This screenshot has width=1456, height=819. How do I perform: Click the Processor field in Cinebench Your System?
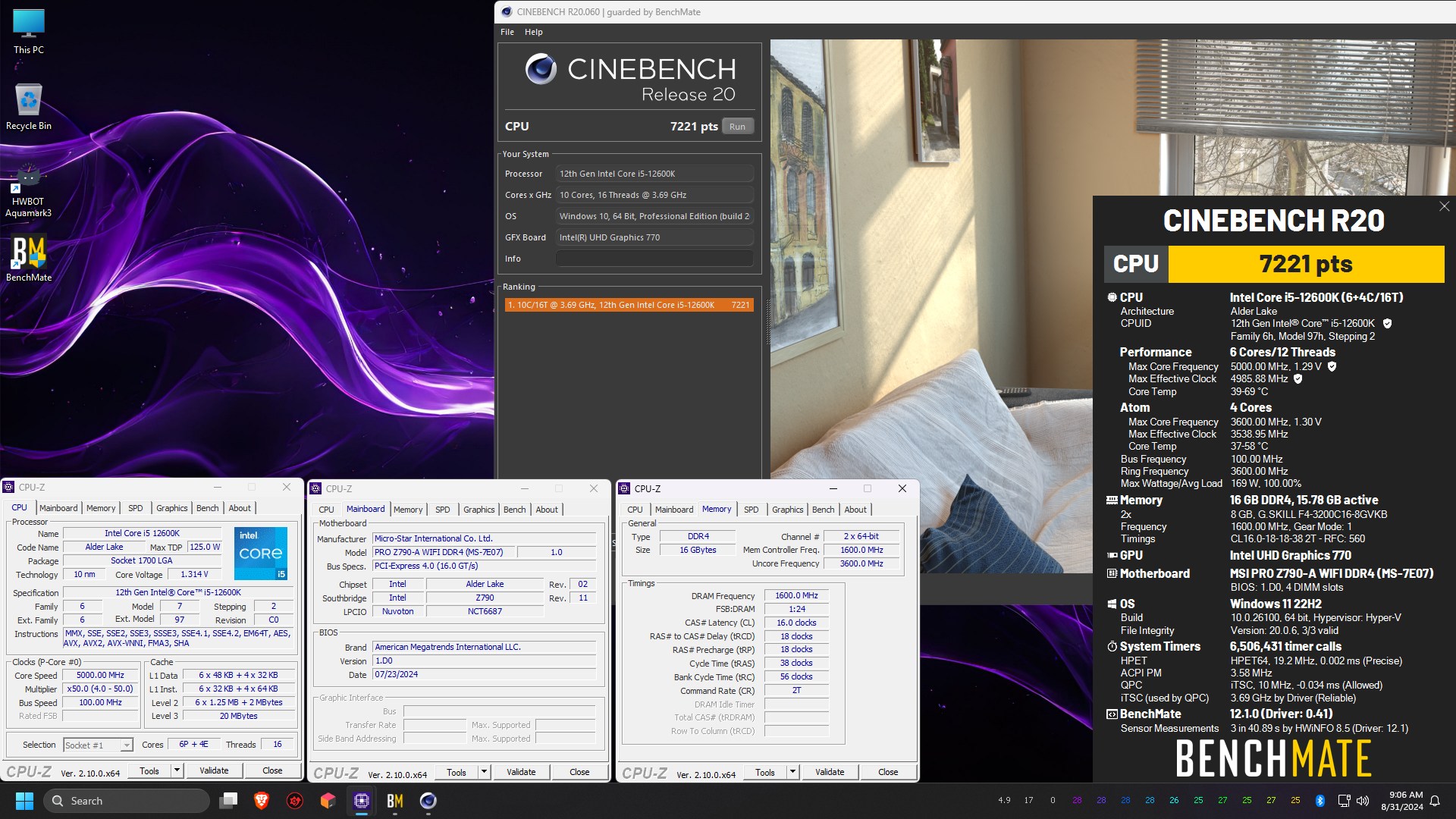(654, 174)
